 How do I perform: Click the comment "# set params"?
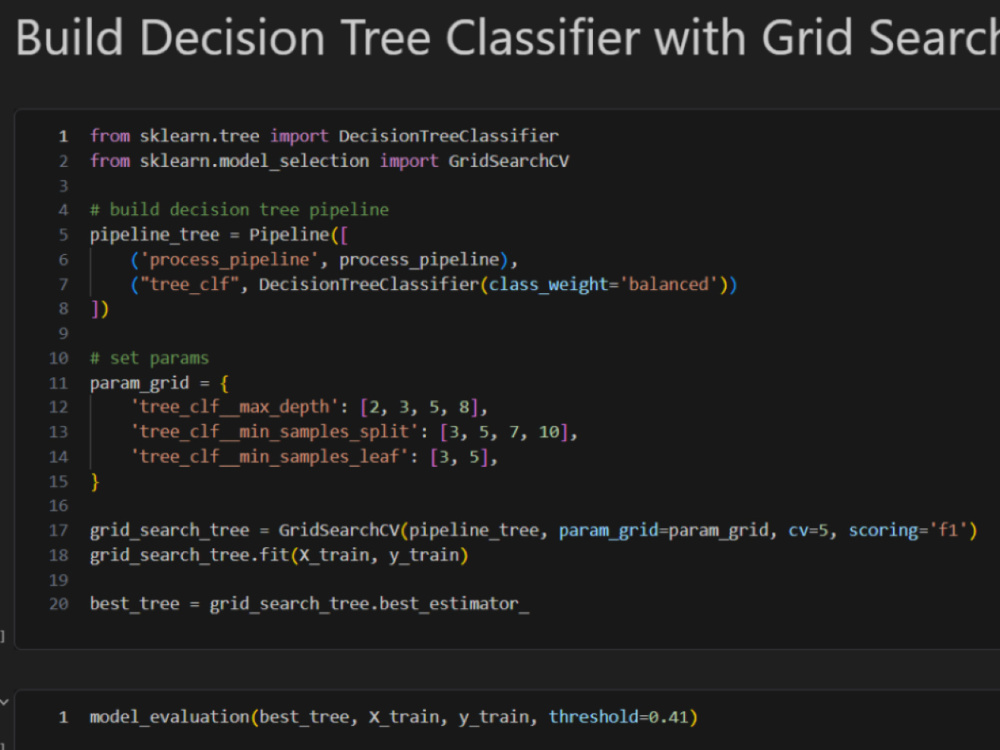[x=149, y=358]
